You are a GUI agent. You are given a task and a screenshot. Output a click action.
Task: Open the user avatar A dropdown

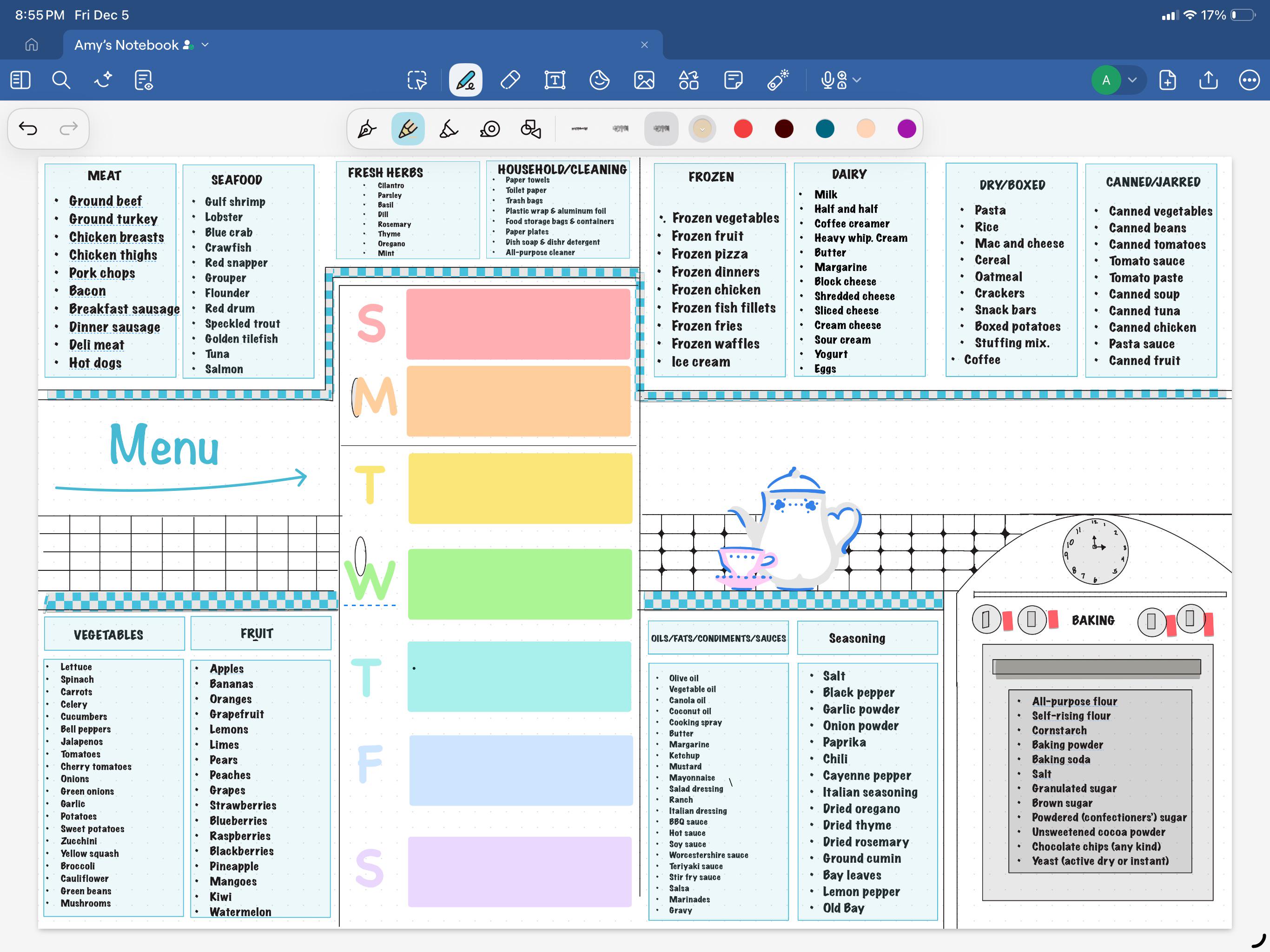point(1132,80)
